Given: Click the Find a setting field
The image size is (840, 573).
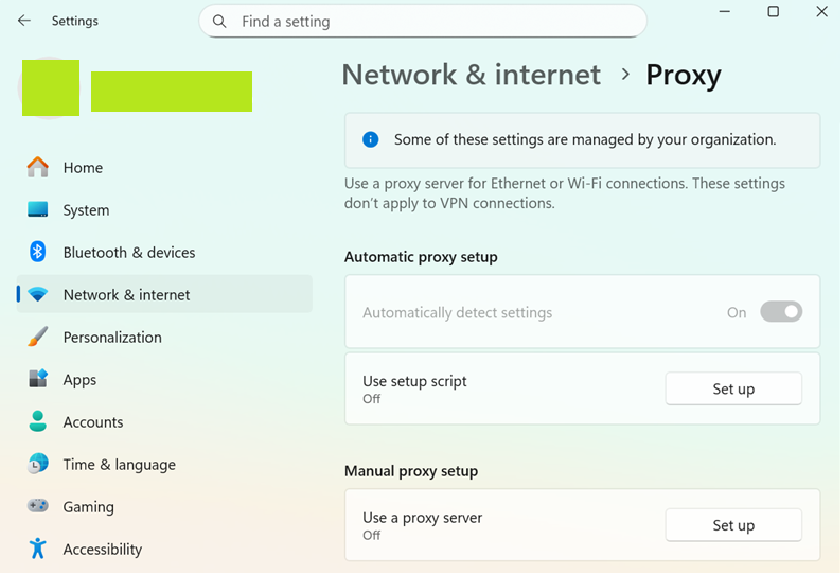Looking at the screenshot, I should click(x=430, y=21).
